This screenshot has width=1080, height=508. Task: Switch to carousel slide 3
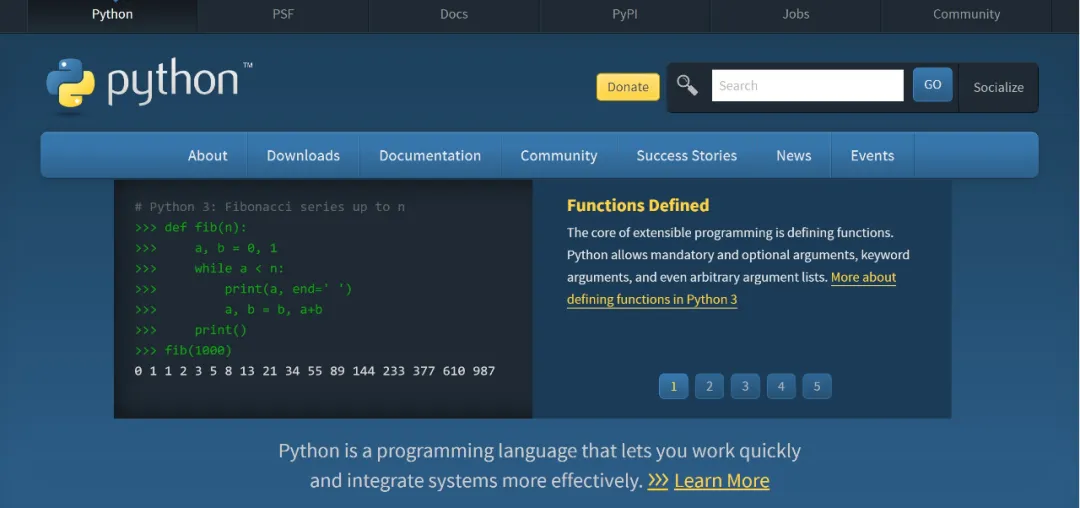[745, 386]
